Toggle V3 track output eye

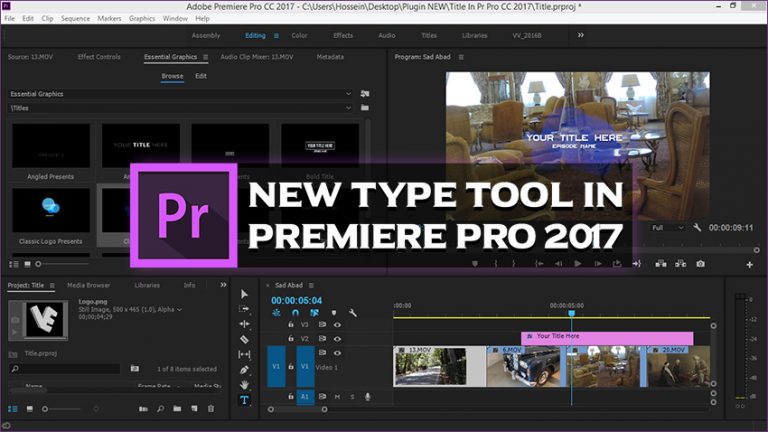[x=337, y=325]
